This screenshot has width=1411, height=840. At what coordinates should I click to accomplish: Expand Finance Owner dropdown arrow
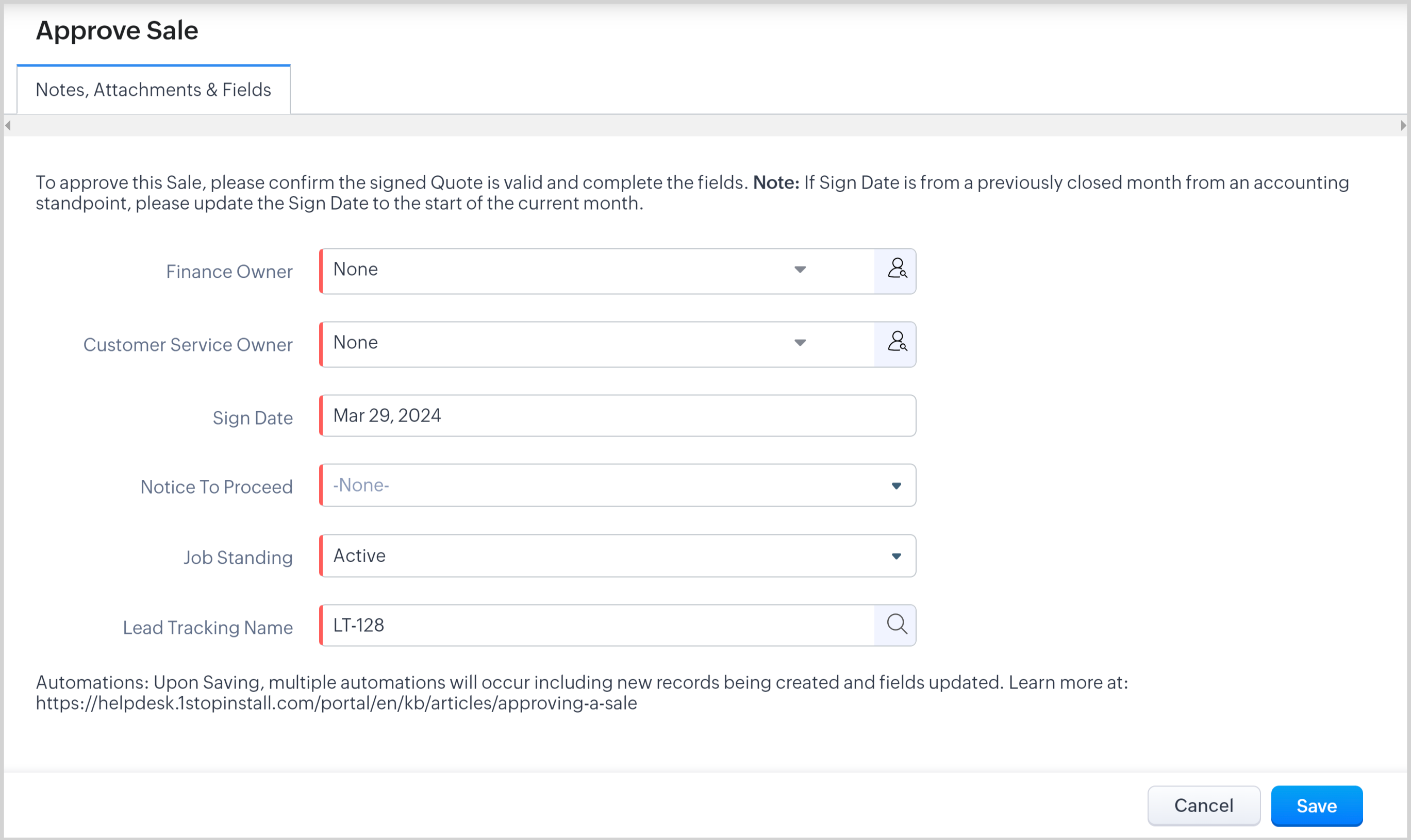800,270
